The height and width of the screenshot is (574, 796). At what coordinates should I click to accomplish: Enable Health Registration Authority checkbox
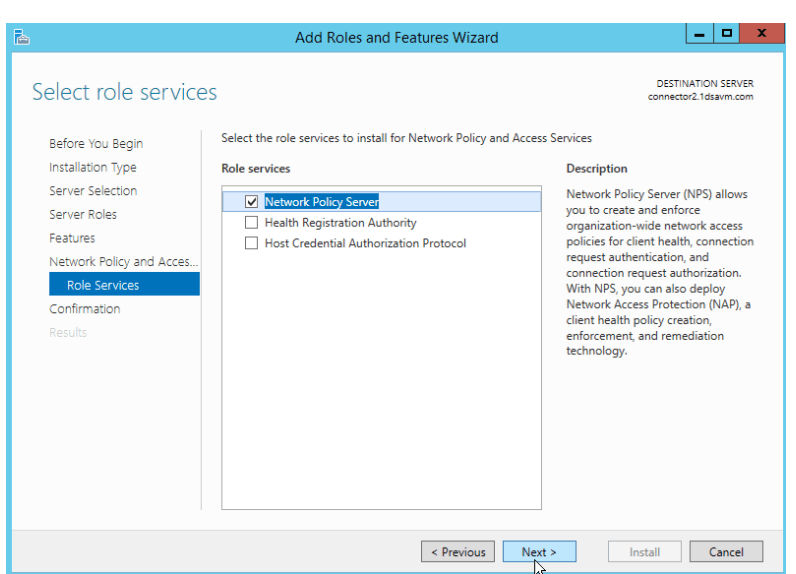point(251,223)
